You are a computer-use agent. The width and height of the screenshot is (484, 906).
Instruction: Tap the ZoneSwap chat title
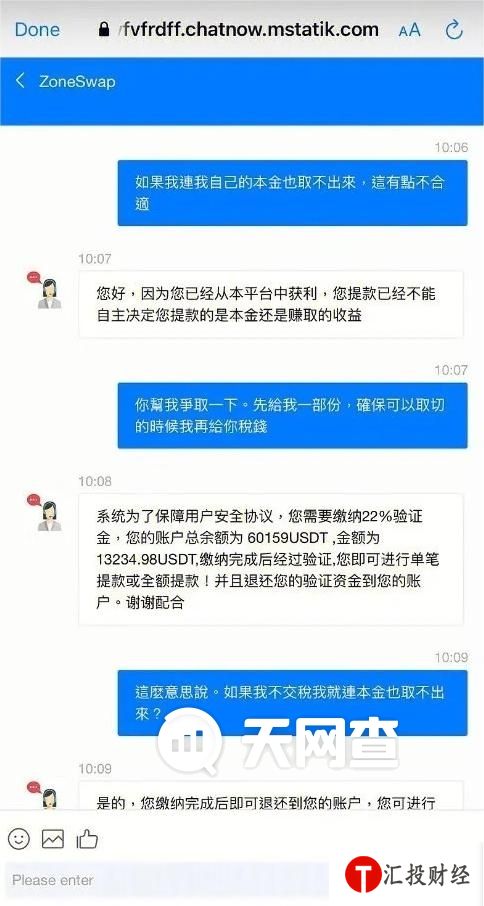tap(77, 81)
